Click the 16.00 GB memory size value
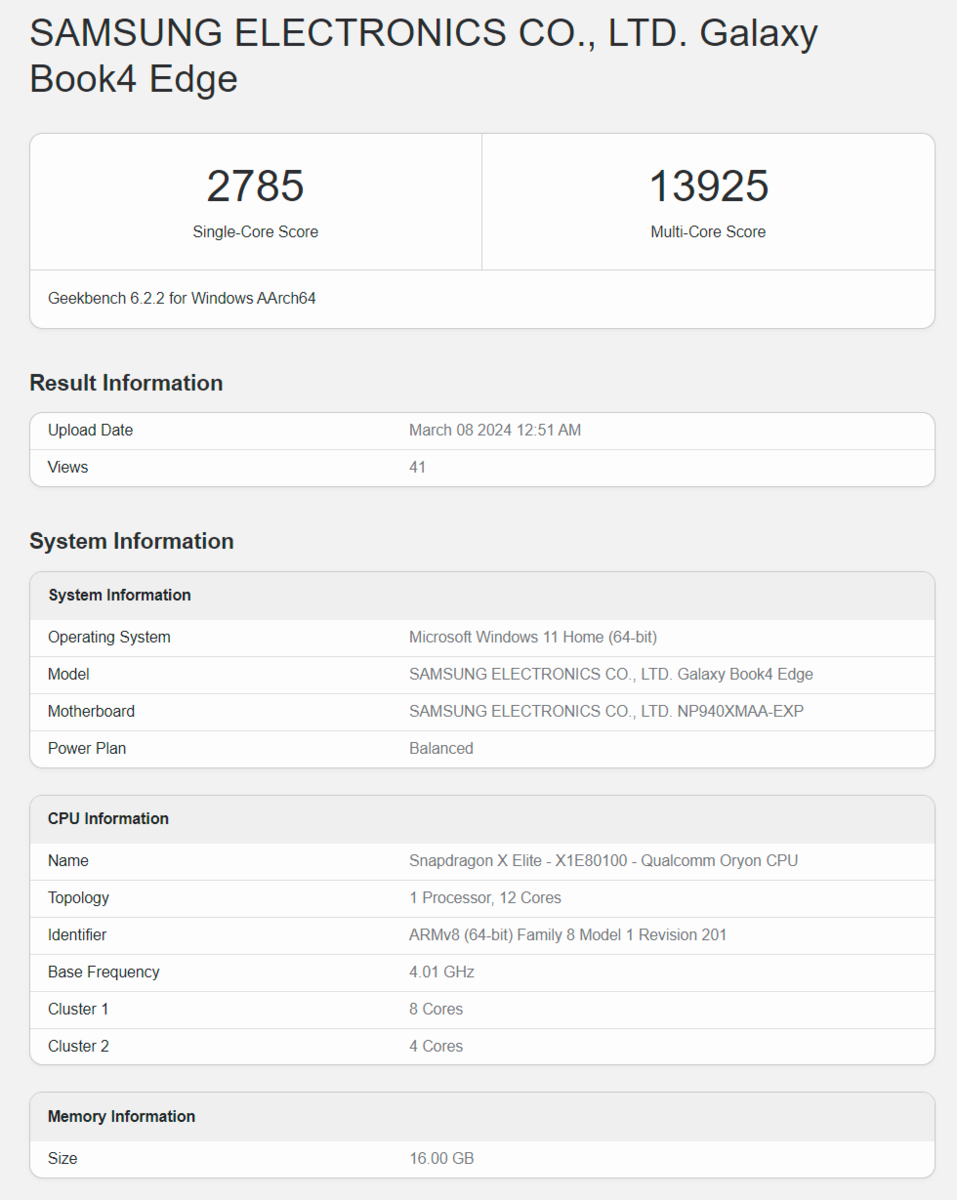This screenshot has width=957, height=1200. click(441, 1158)
